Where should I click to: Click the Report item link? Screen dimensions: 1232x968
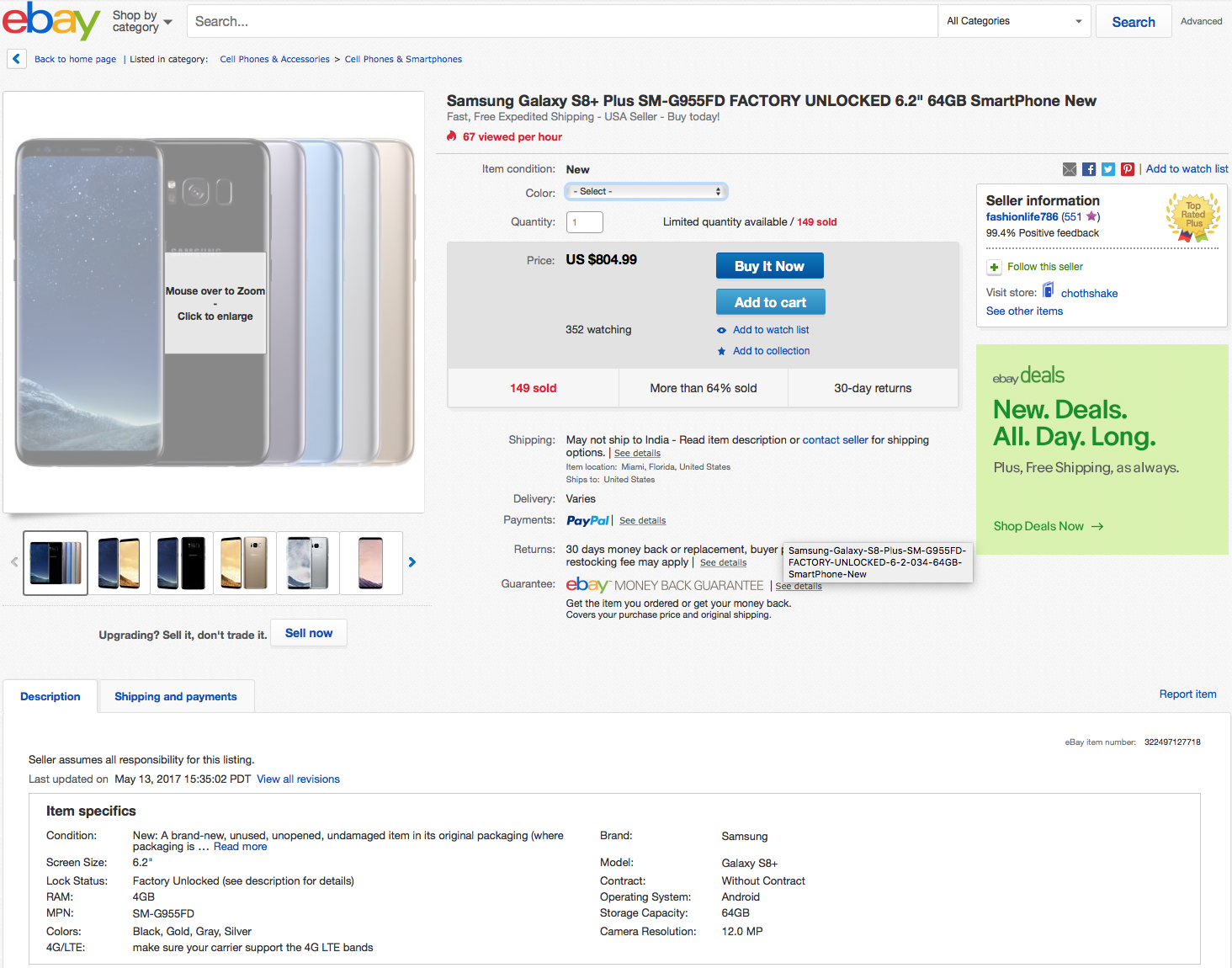(1187, 694)
